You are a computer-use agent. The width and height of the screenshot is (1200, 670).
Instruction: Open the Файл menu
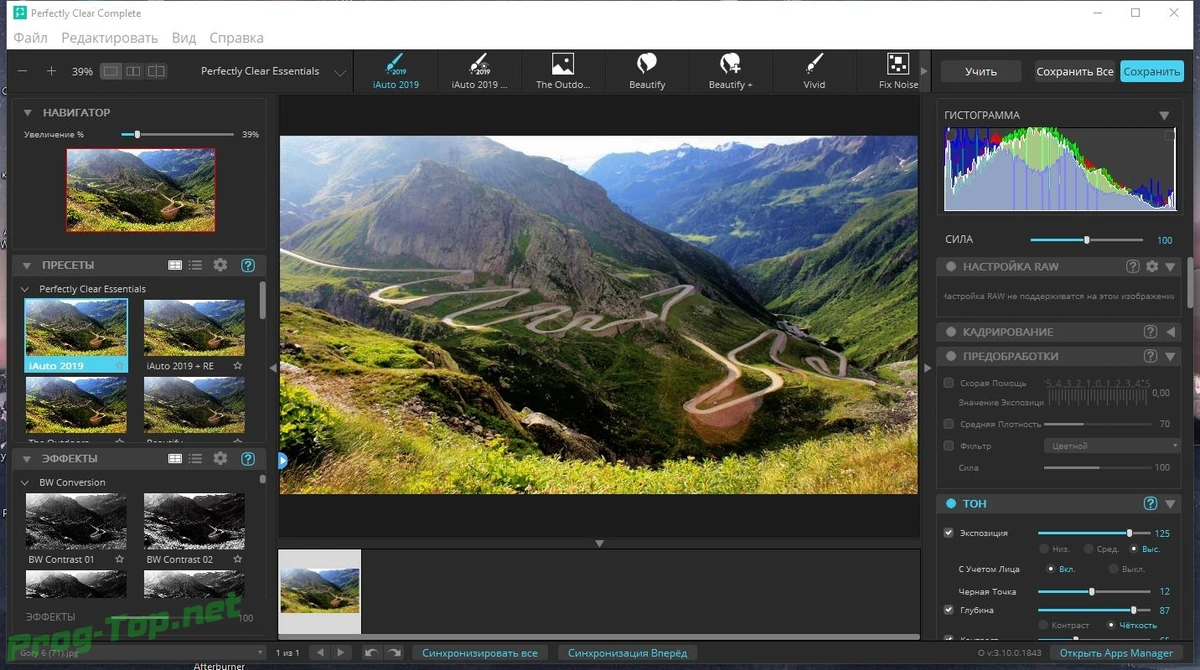coord(31,38)
